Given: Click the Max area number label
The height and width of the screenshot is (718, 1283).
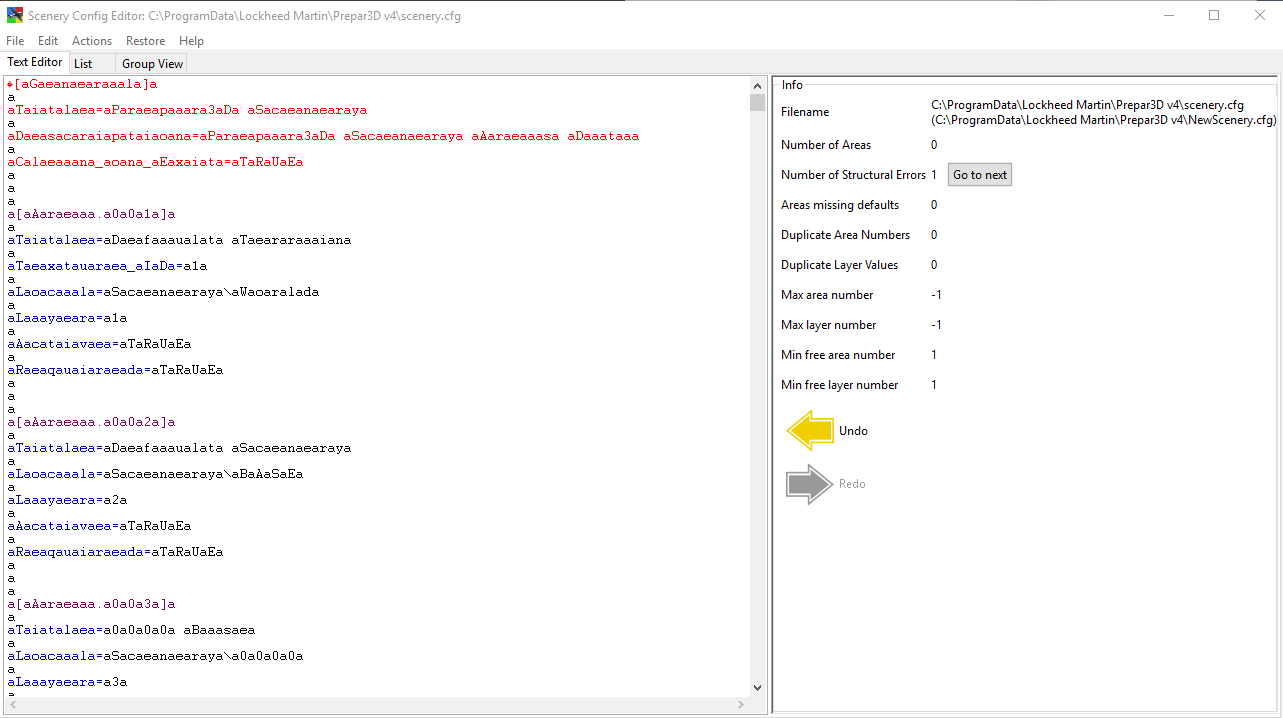Looking at the screenshot, I should [827, 295].
